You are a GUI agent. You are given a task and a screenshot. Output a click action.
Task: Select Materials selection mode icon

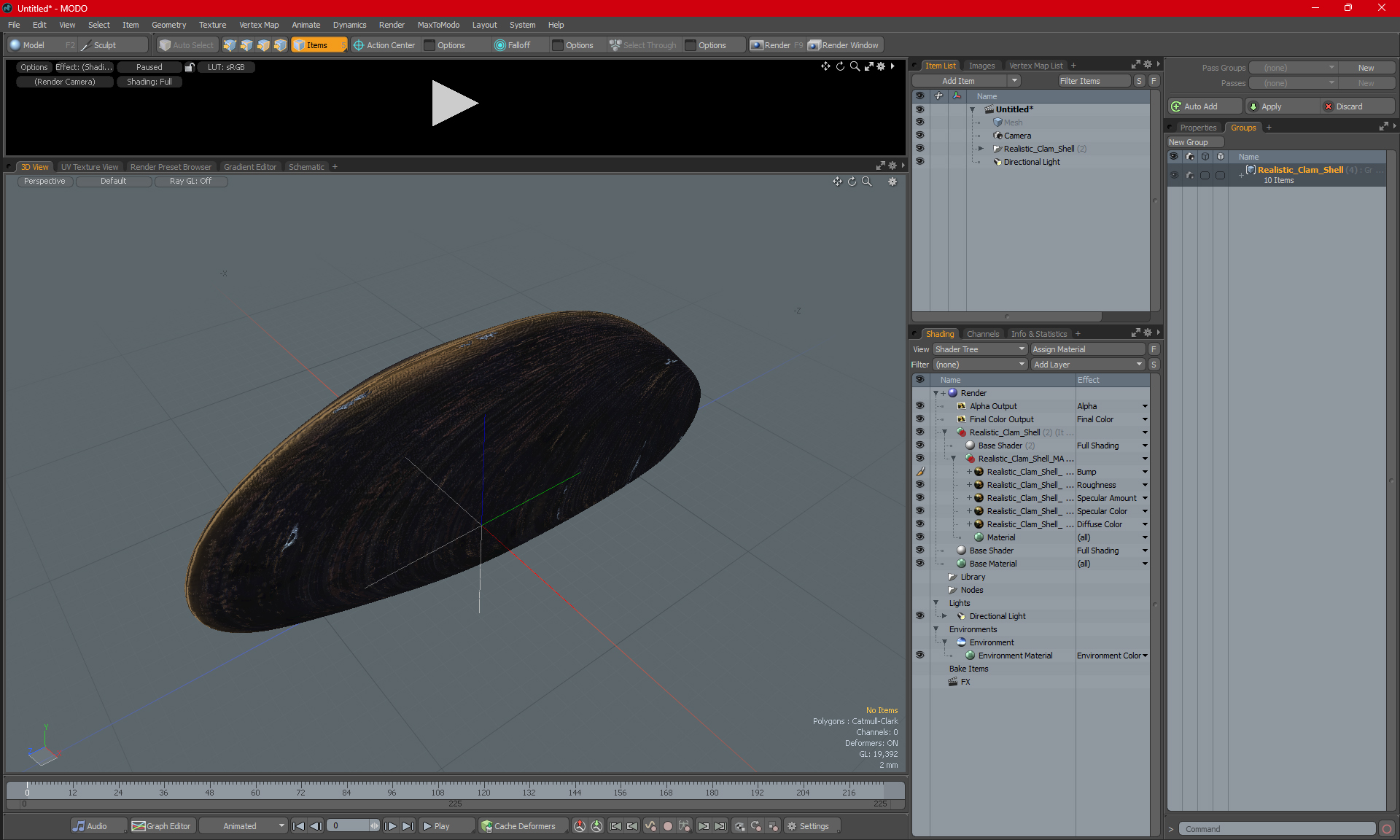pos(280,45)
